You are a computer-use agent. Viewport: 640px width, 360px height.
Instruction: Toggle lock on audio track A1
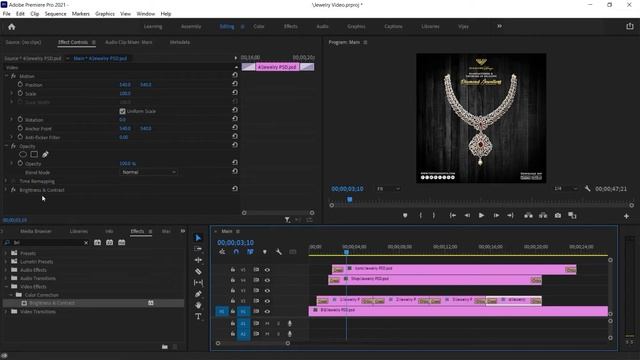[233, 323]
